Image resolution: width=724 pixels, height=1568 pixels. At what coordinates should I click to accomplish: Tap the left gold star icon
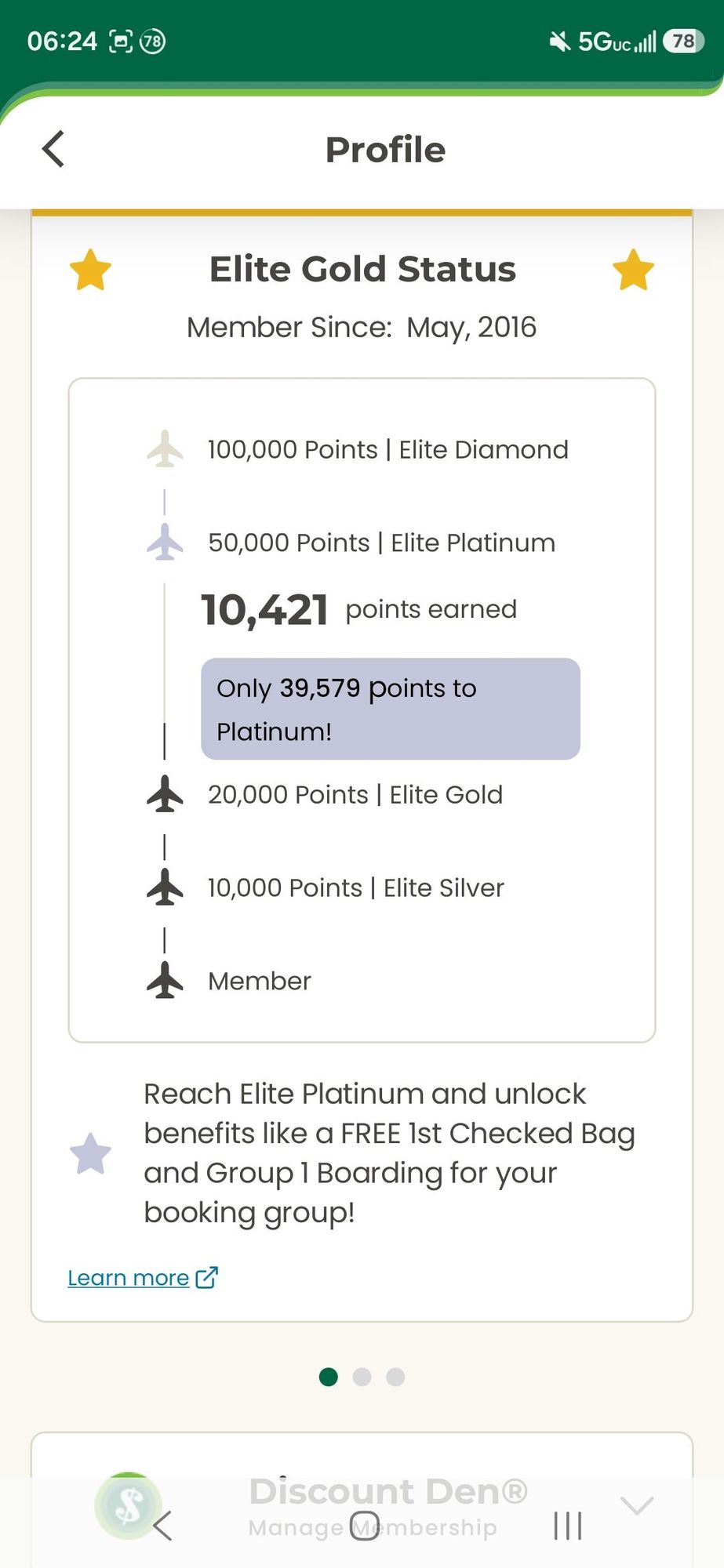[90, 270]
